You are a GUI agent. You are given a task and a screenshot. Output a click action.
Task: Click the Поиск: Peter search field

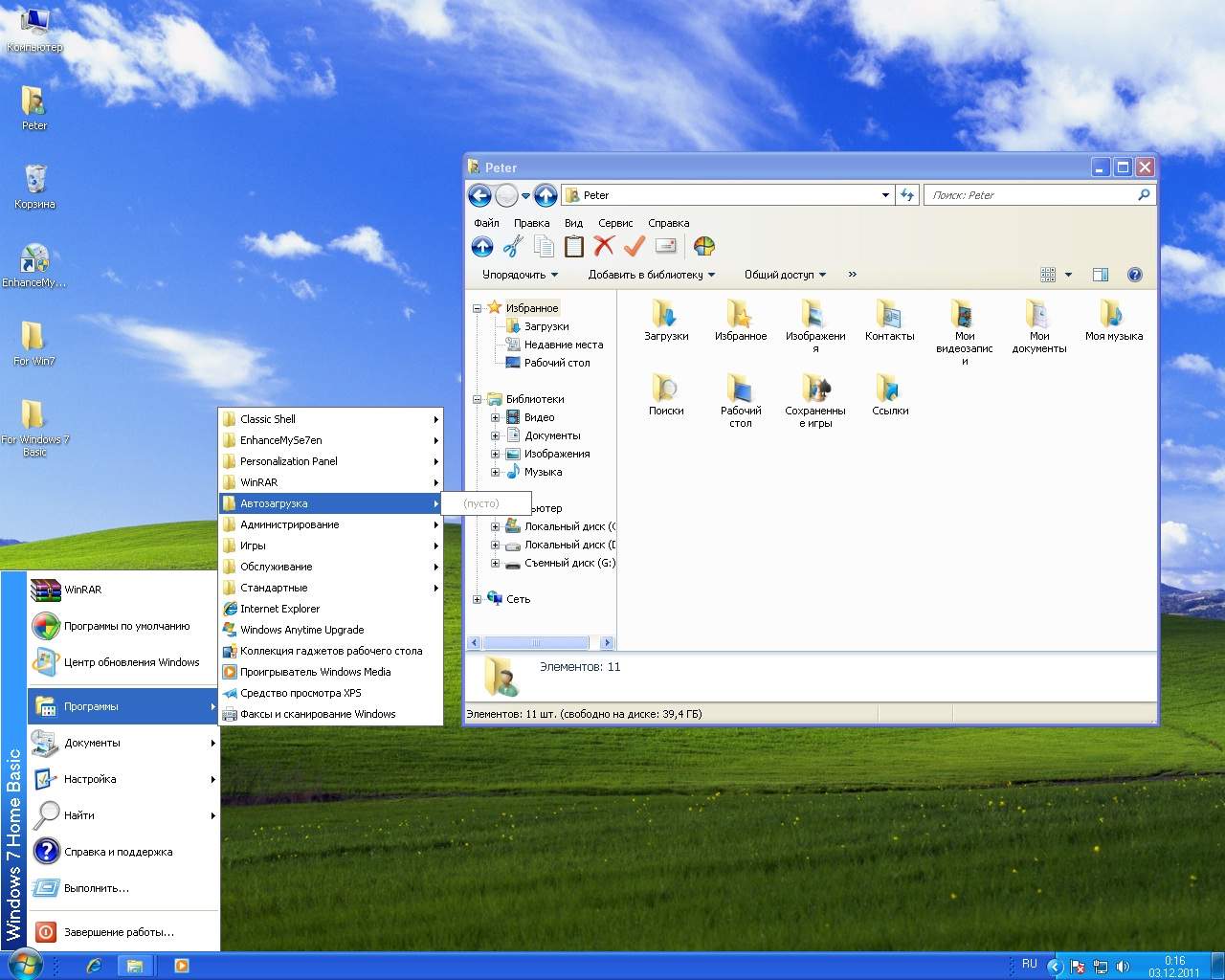(x=1029, y=195)
